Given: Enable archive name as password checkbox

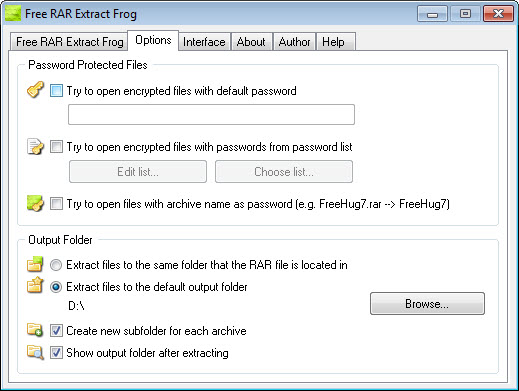Looking at the screenshot, I should tap(56, 203).
